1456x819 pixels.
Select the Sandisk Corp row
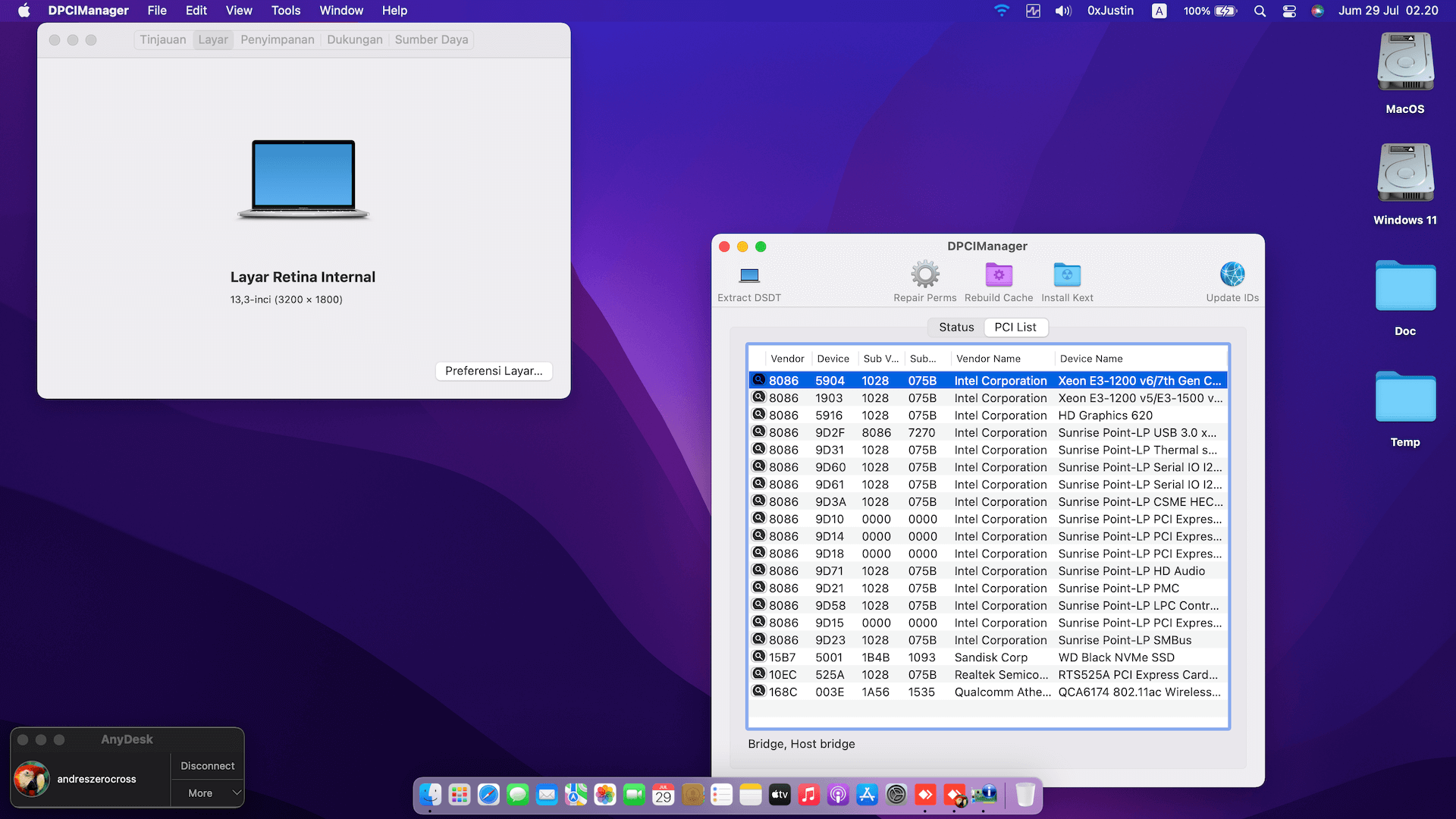click(988, 657)
